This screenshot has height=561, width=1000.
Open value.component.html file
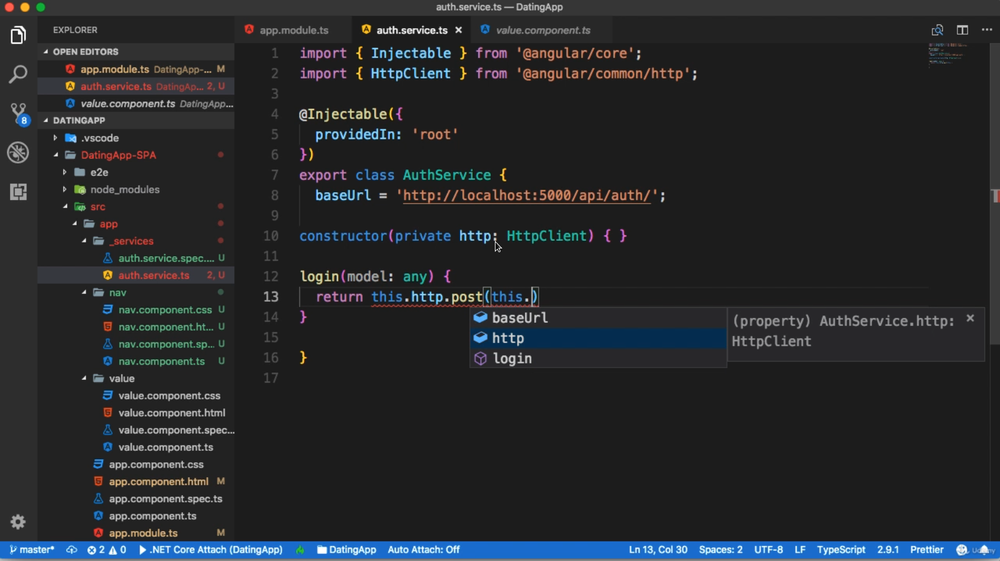point(136,413)
